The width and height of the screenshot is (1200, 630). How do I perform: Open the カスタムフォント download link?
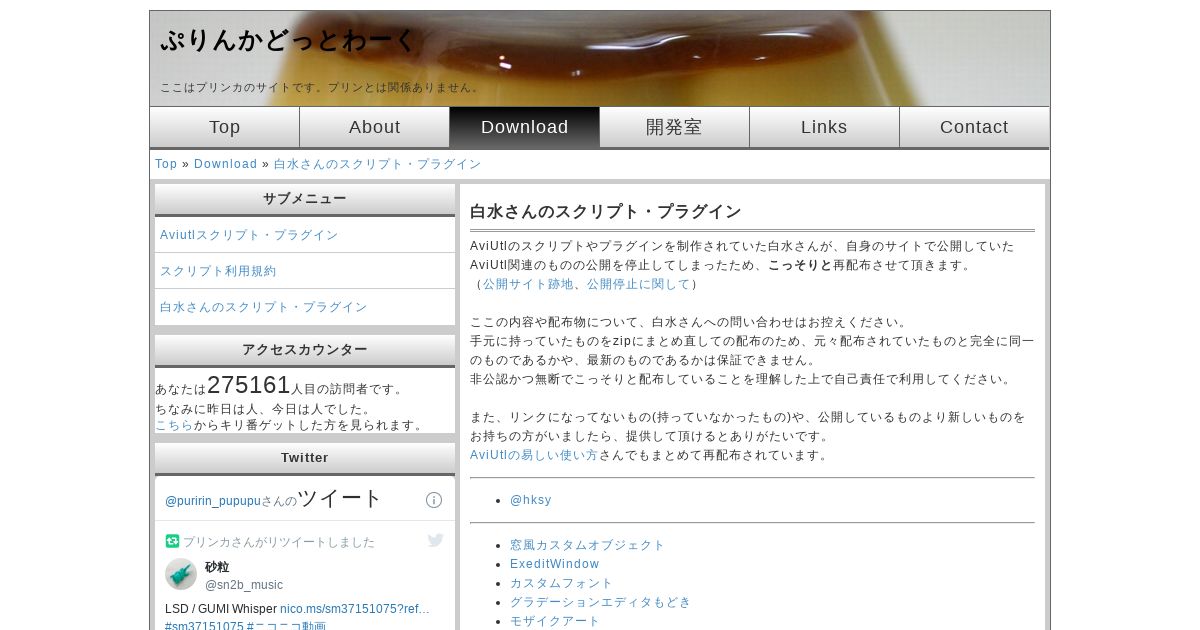(562, 583)
